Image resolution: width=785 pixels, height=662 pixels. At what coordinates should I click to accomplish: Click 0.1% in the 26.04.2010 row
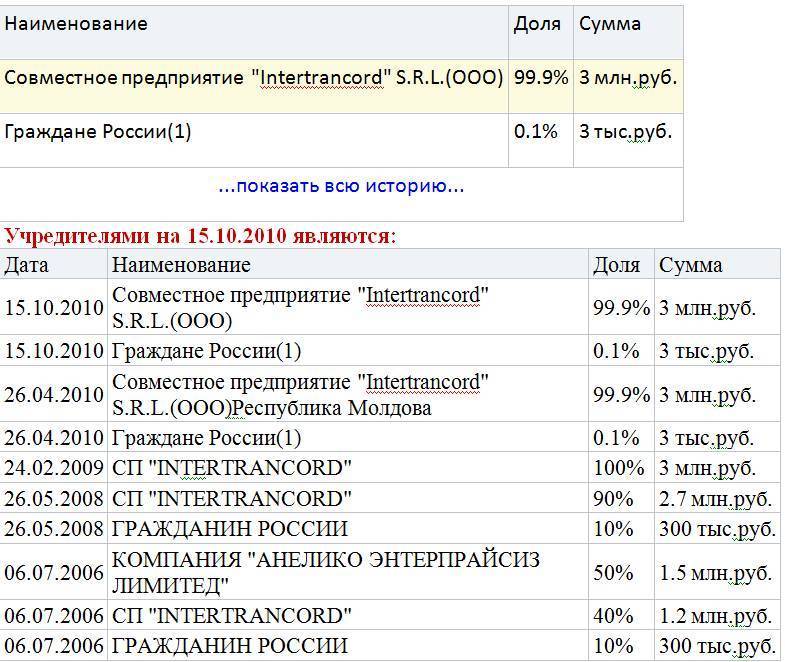click(616, 438)
